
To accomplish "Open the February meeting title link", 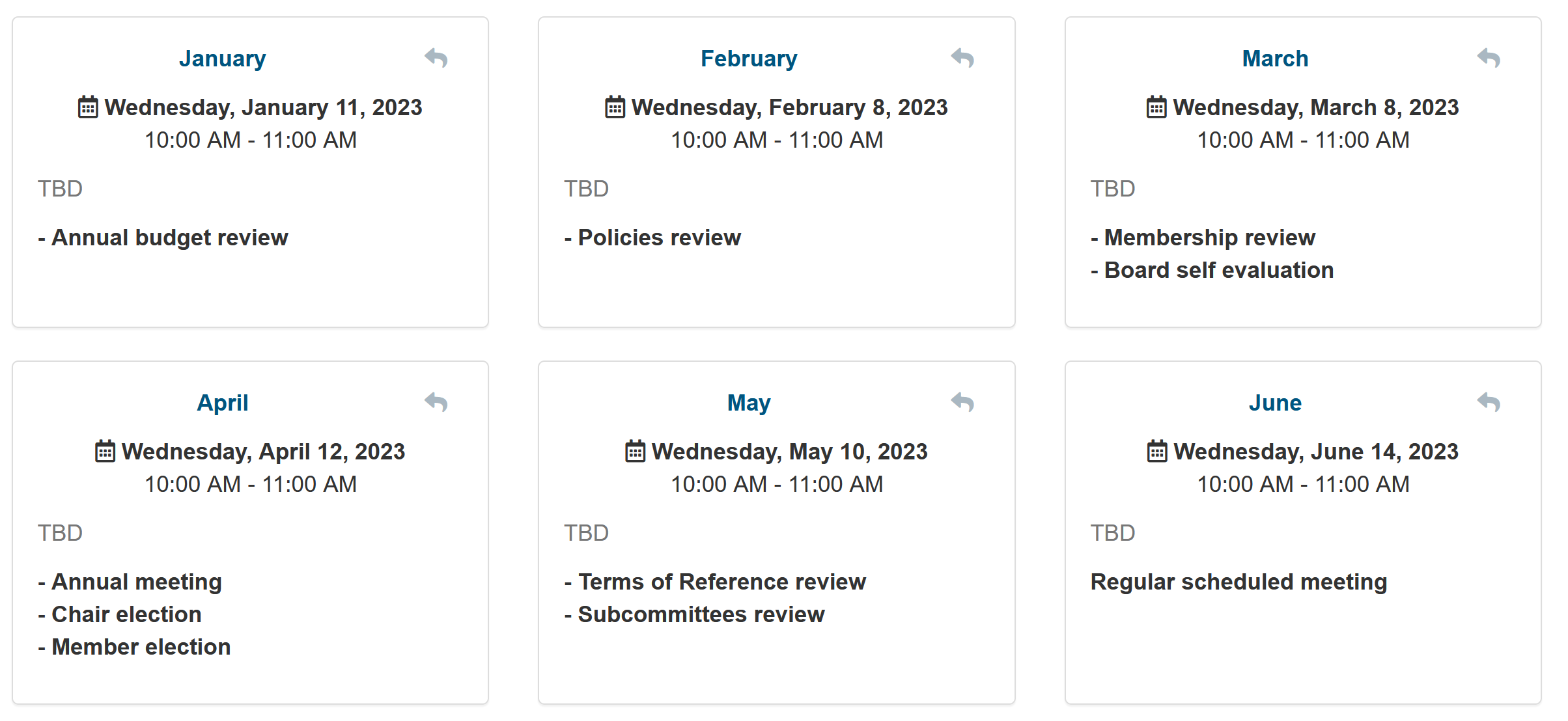I will coord(749,59).
